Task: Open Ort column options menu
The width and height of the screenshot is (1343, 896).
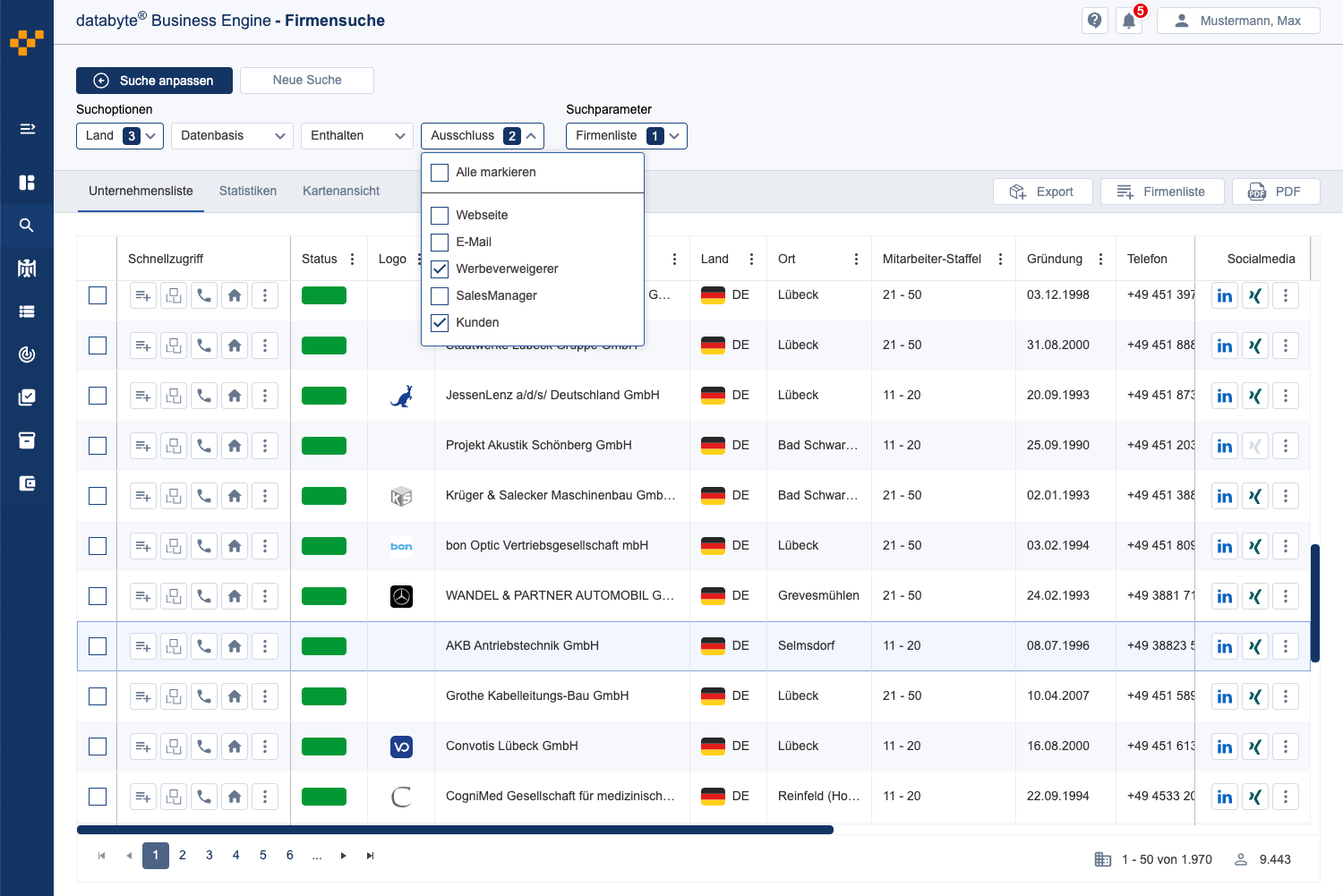Action: point(856,259)
